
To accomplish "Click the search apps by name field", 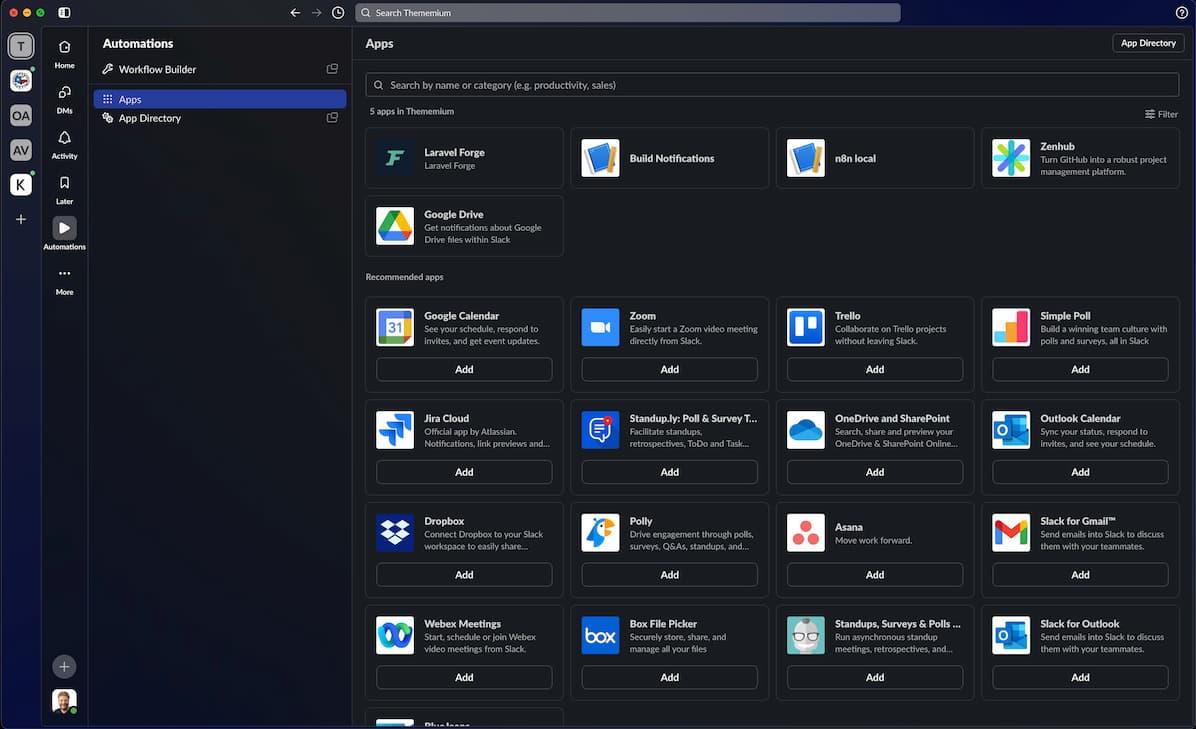I will point(772,85).
